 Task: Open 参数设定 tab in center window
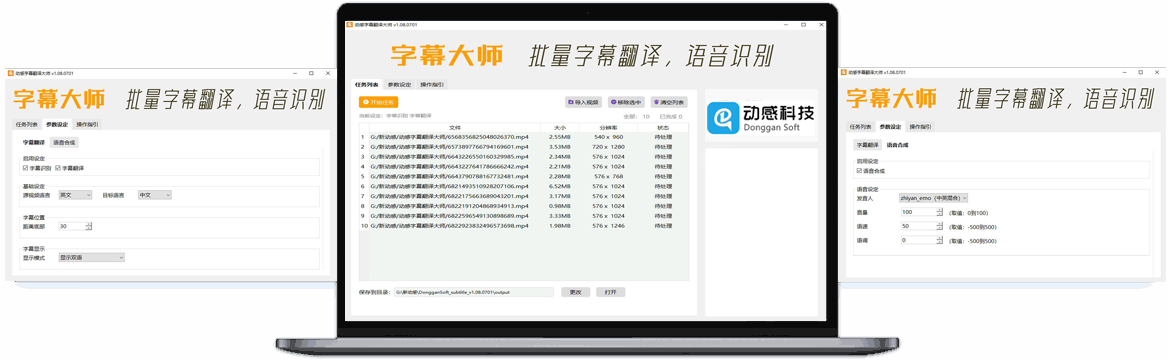399,85
